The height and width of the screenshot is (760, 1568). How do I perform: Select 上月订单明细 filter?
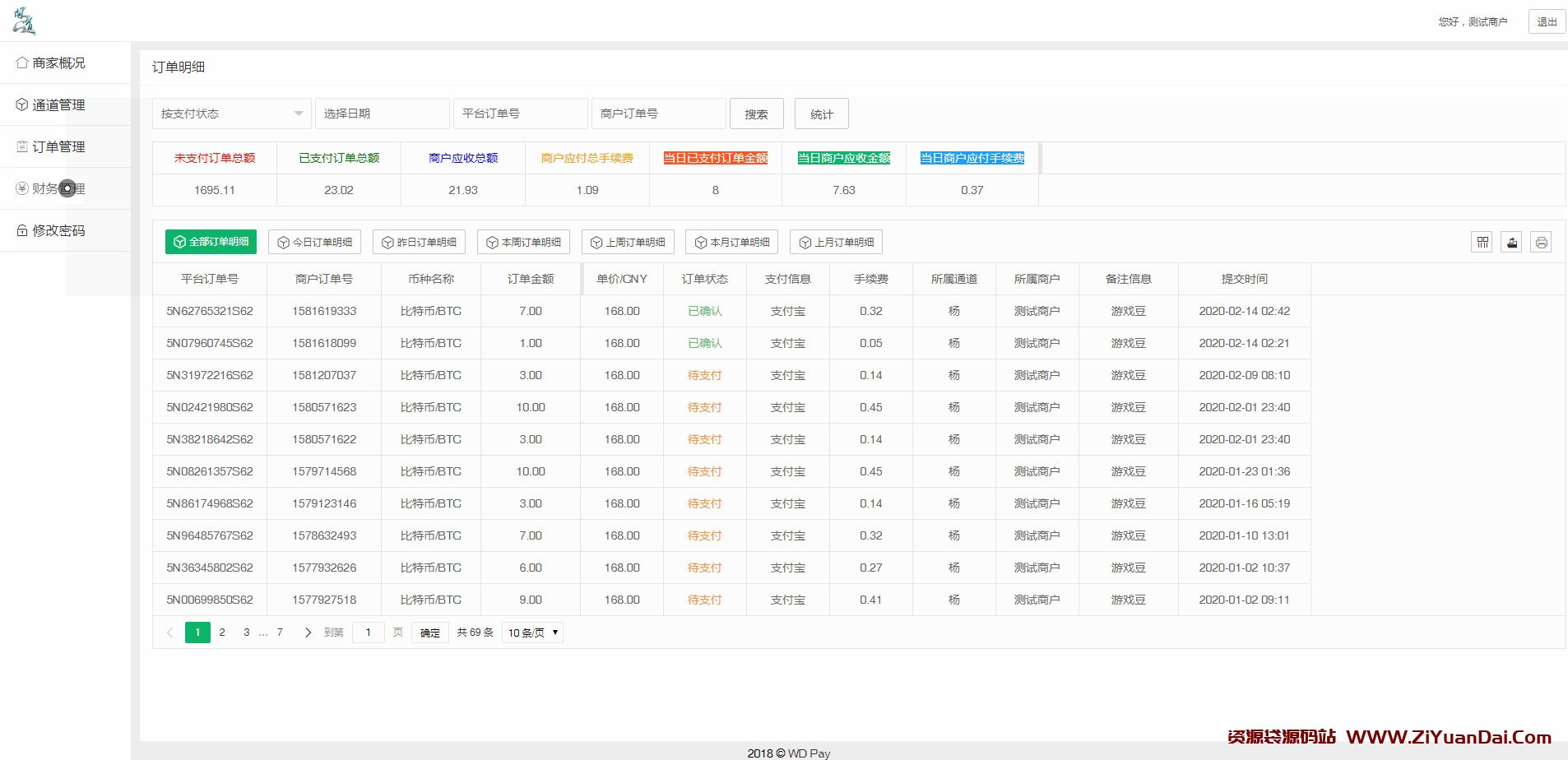[836, 242]
